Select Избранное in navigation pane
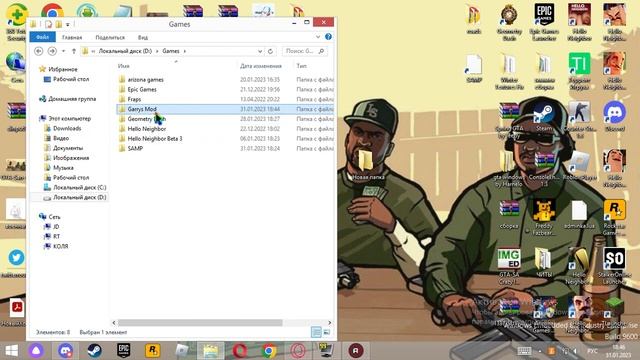Image resolution: width=640 pixels, height=360 pixels. pos(63,69)
